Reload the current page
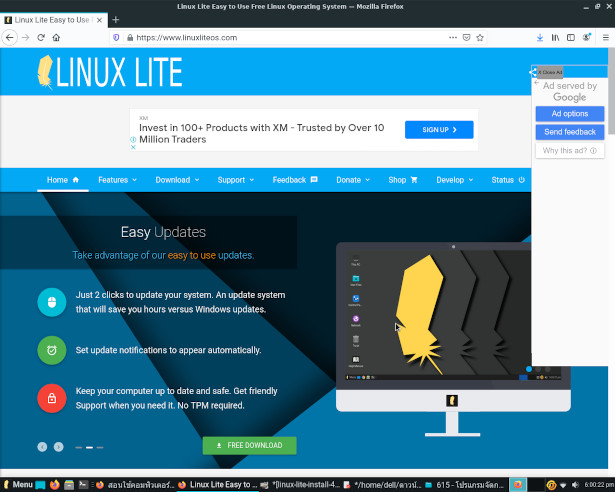 (x=41, y=38)
